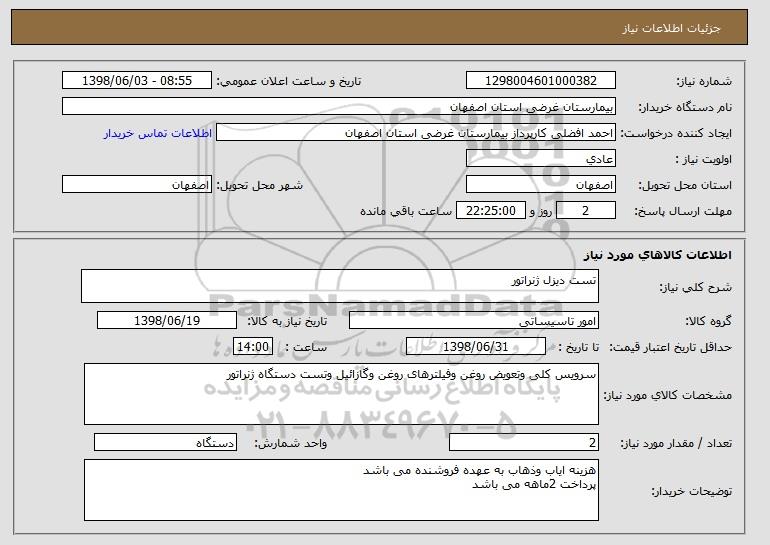Click the need date field 1398/06/19
This screenshot has width=770, height=545.
[x=167, y=321]
